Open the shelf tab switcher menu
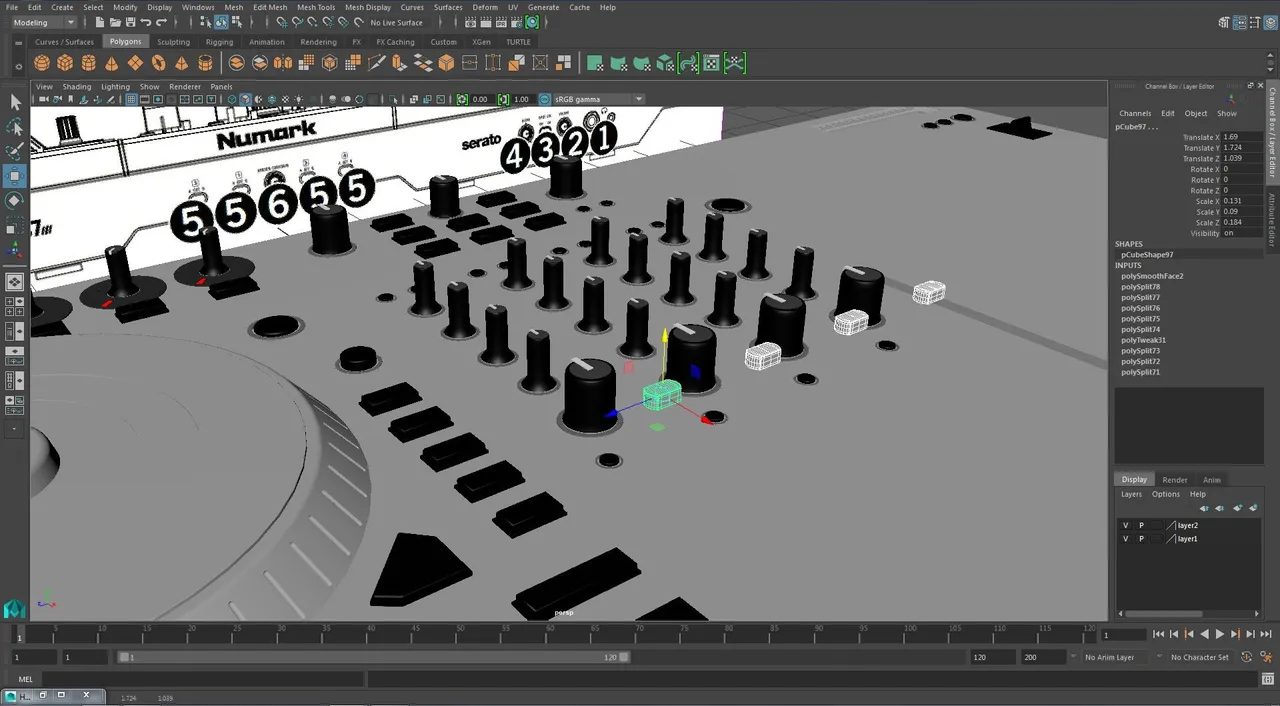 click(x=17, y=42)
